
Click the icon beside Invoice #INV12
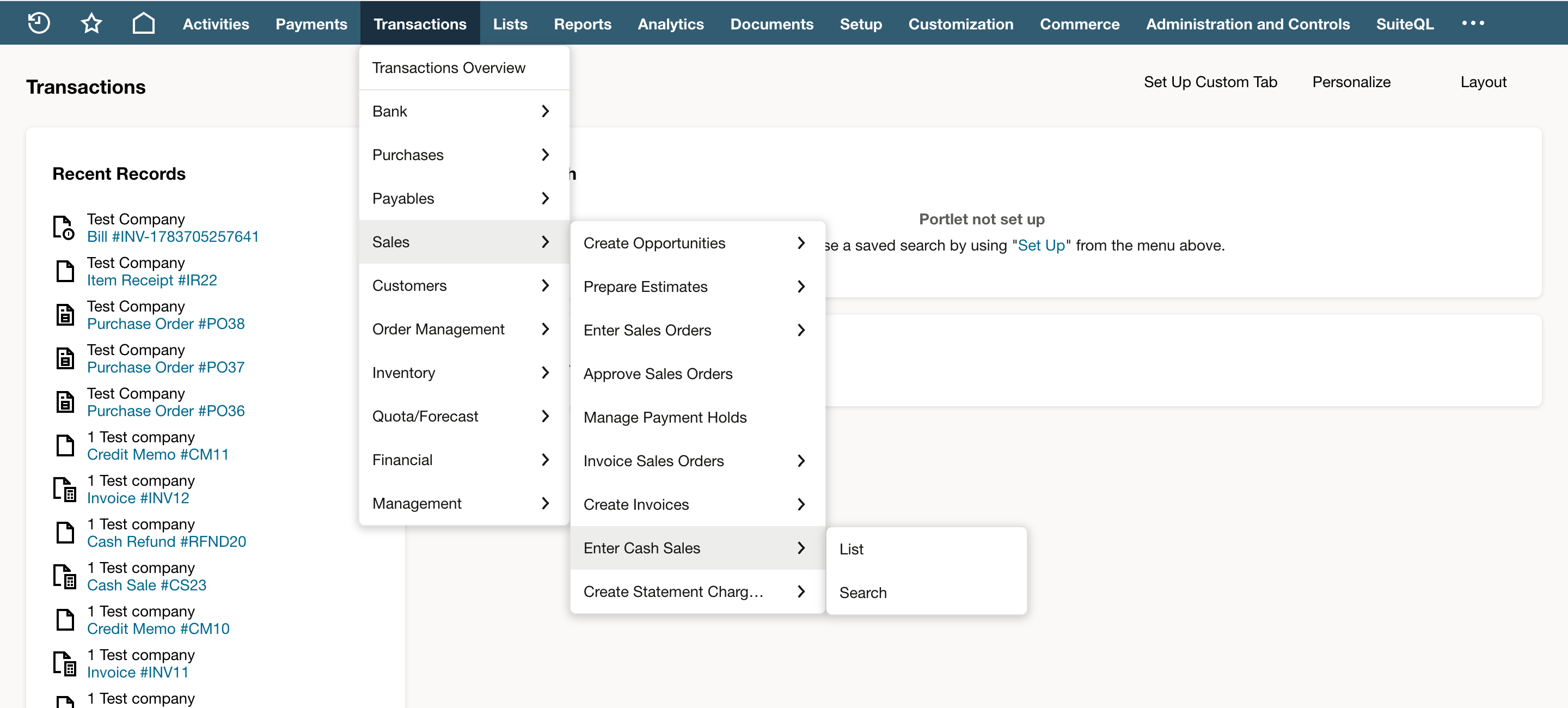(65, 490)
